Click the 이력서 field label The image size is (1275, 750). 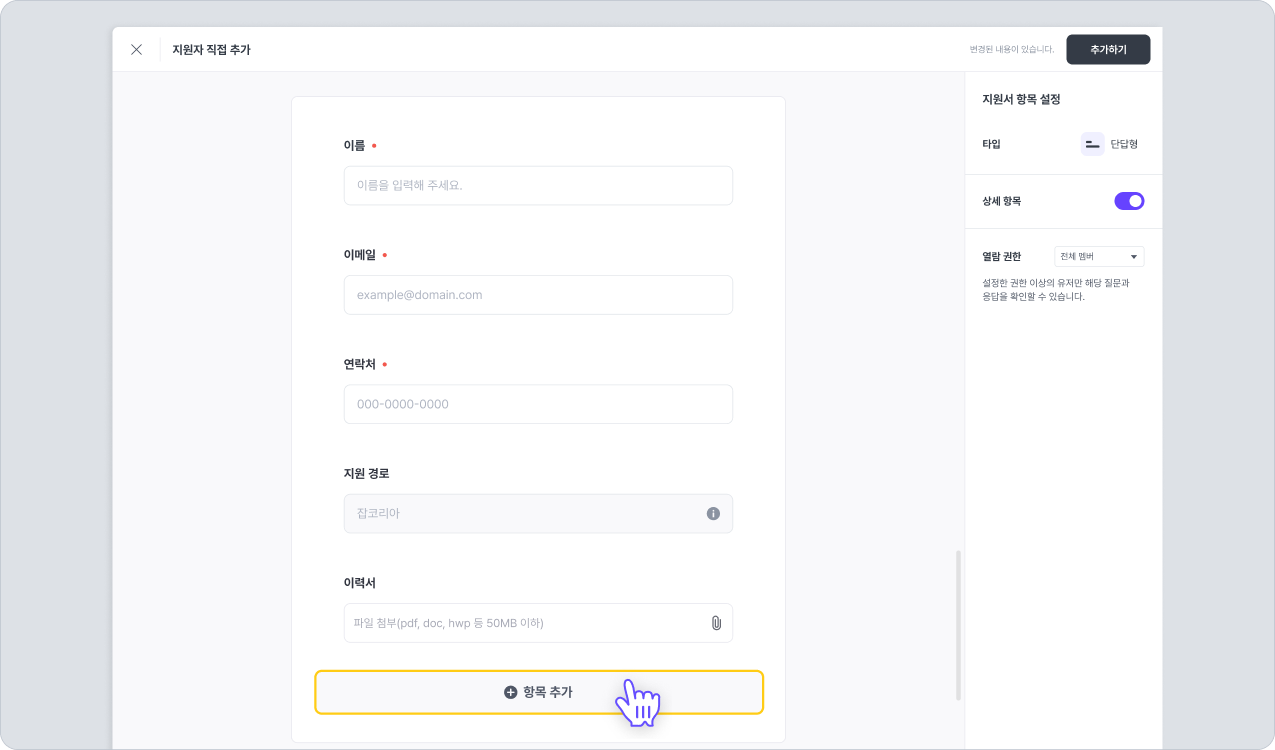[x=360, y=582]
